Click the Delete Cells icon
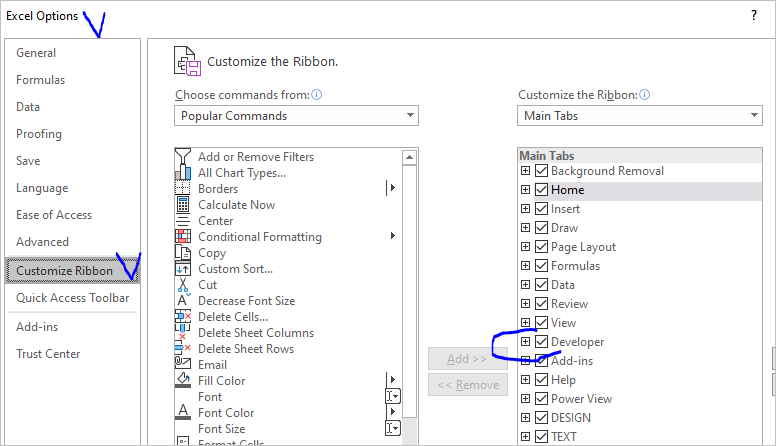Image resolution: width=776 pixels, height=446 pixels. 183,316
